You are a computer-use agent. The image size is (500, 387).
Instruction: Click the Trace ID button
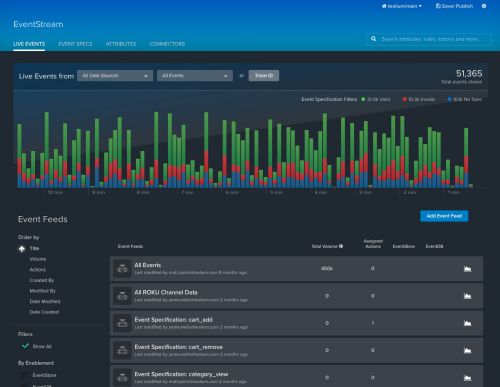[x=264, y=76]
